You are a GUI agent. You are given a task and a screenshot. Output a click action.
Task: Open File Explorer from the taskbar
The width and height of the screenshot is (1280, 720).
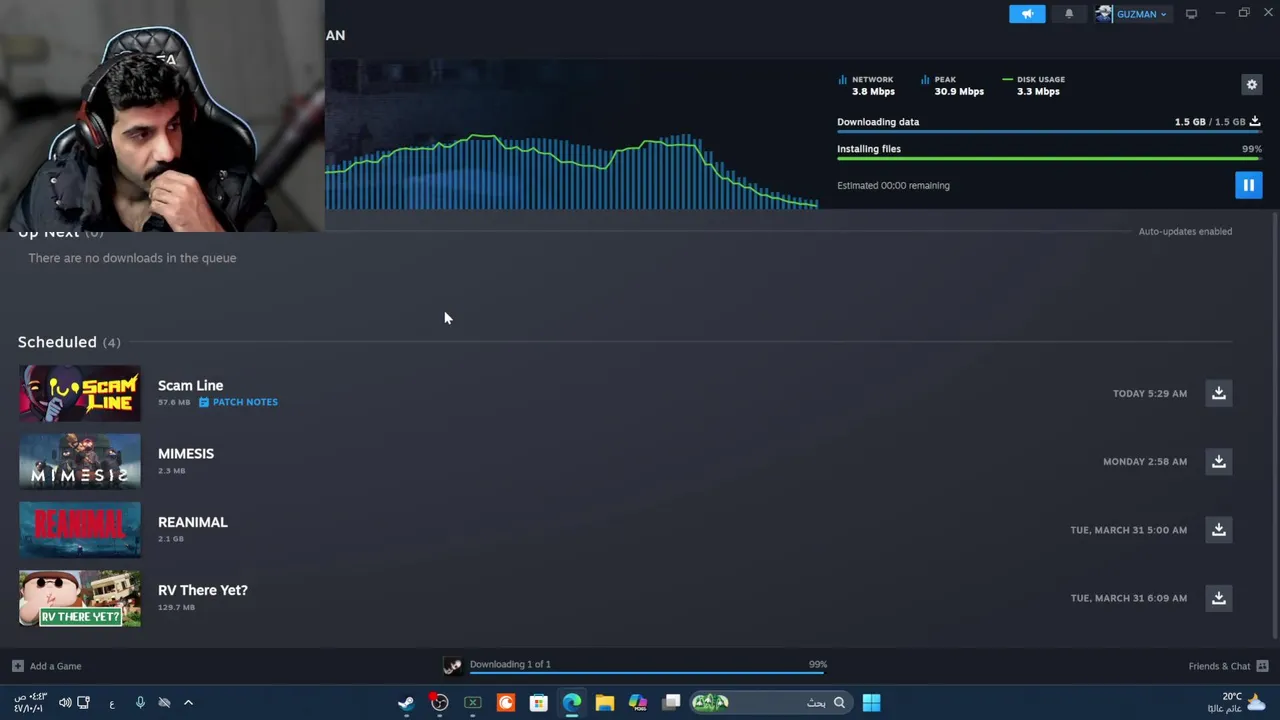click(x=604, y=703)
